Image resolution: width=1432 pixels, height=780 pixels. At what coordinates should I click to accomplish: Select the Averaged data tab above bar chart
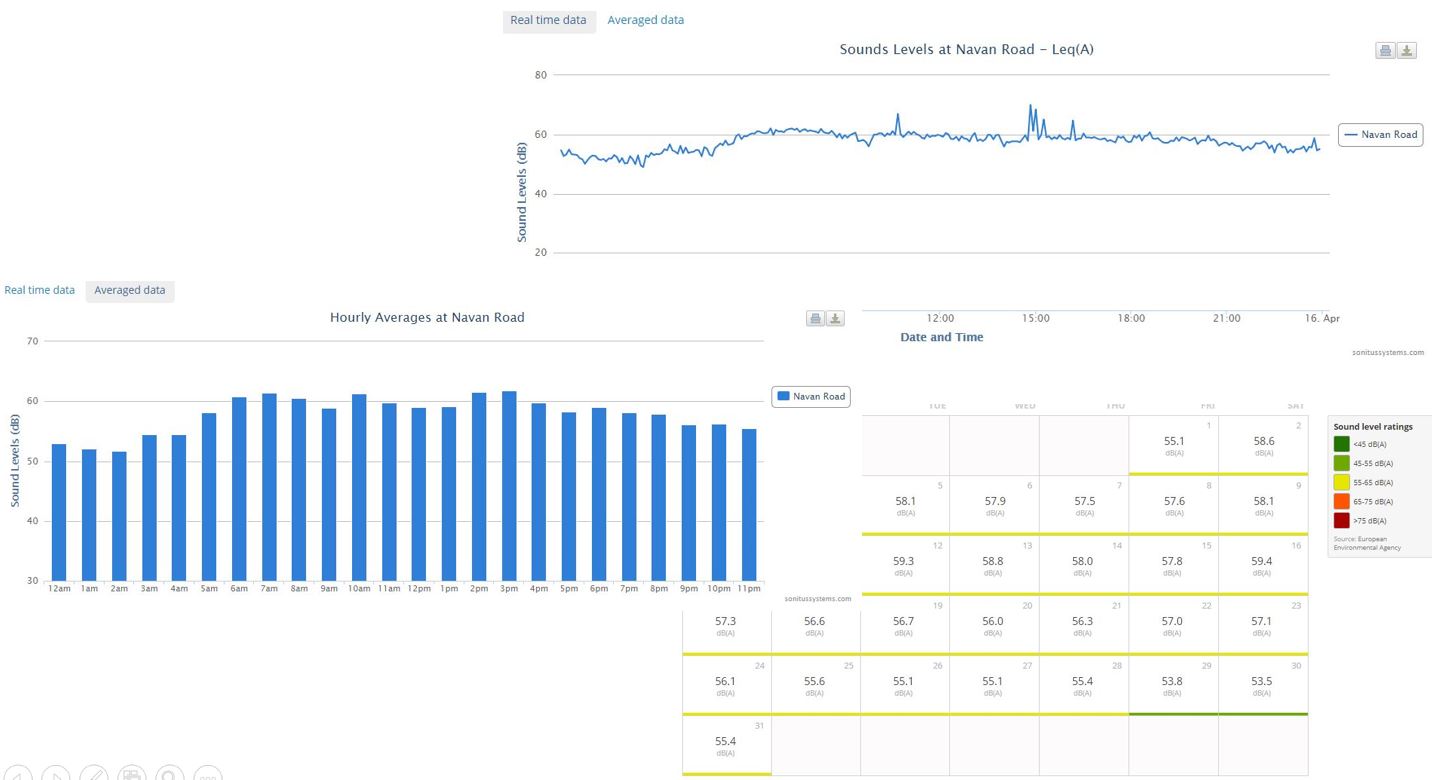coord(130,290)
